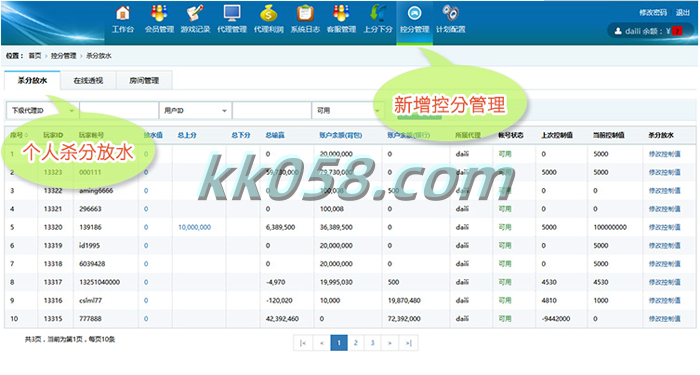Click 放水值 0 for player 777888
Viewport: 700px width, 375px height.
coord(146,319)
